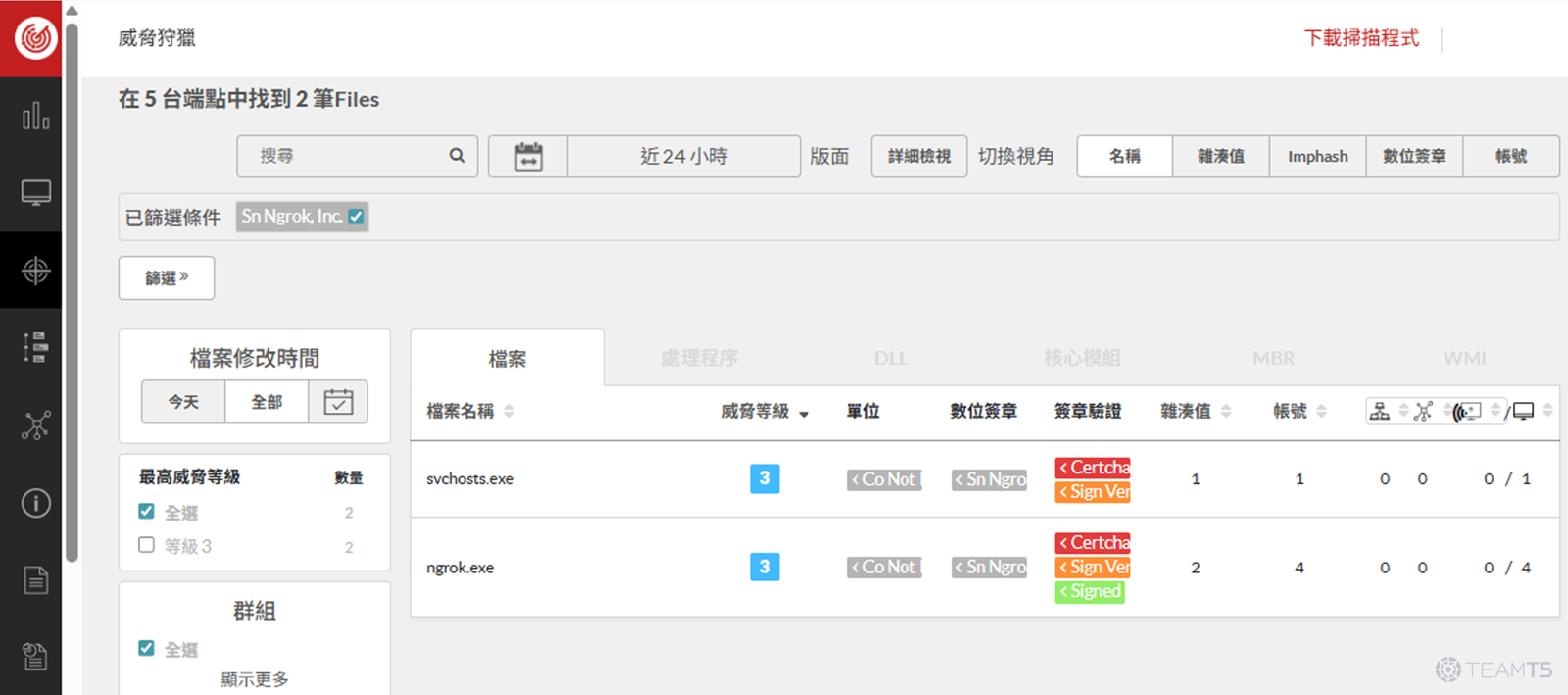Click the 下載掃描程式 link
Screen dimensions: 1568x695
(1360, 38)
